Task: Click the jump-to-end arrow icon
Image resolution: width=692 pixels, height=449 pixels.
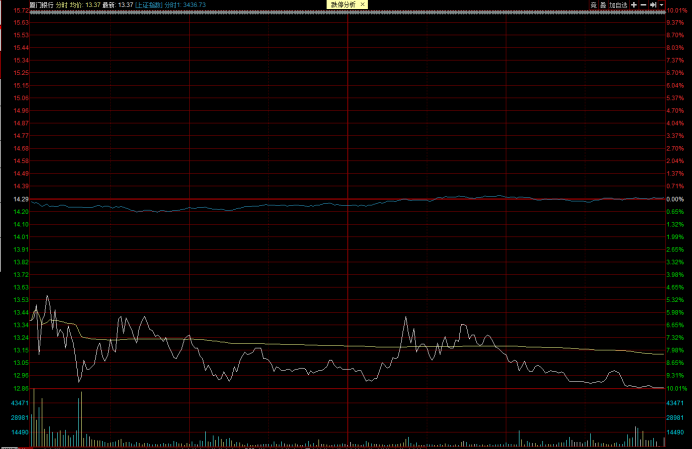Action: [653, 5]
